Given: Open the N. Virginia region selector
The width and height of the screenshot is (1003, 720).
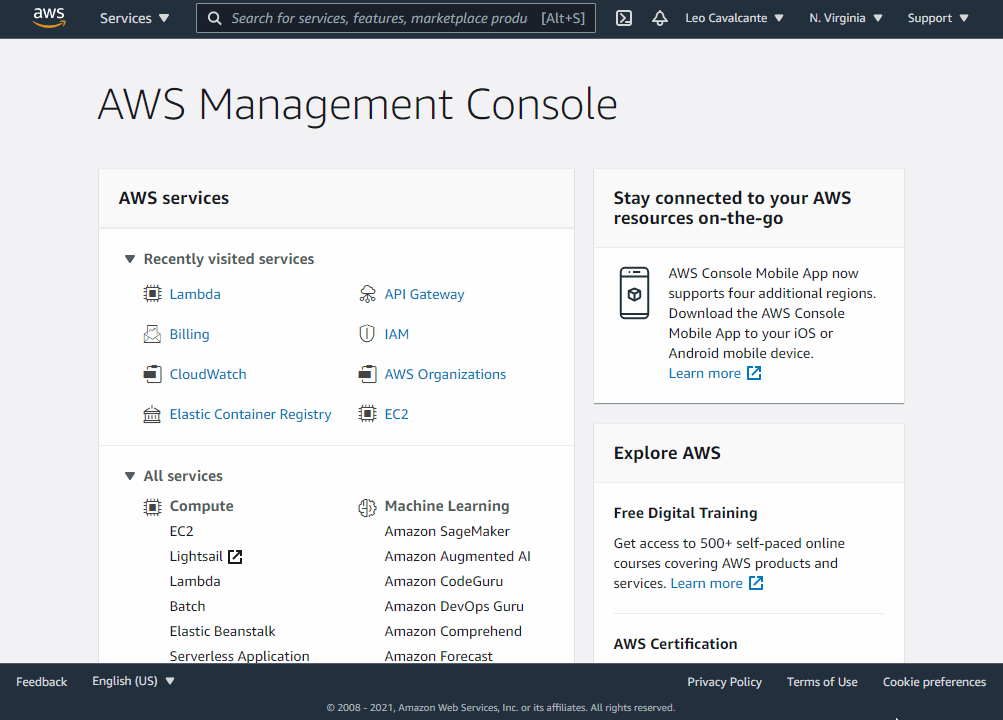Looking at the screenshot, I should pos(846,18).
